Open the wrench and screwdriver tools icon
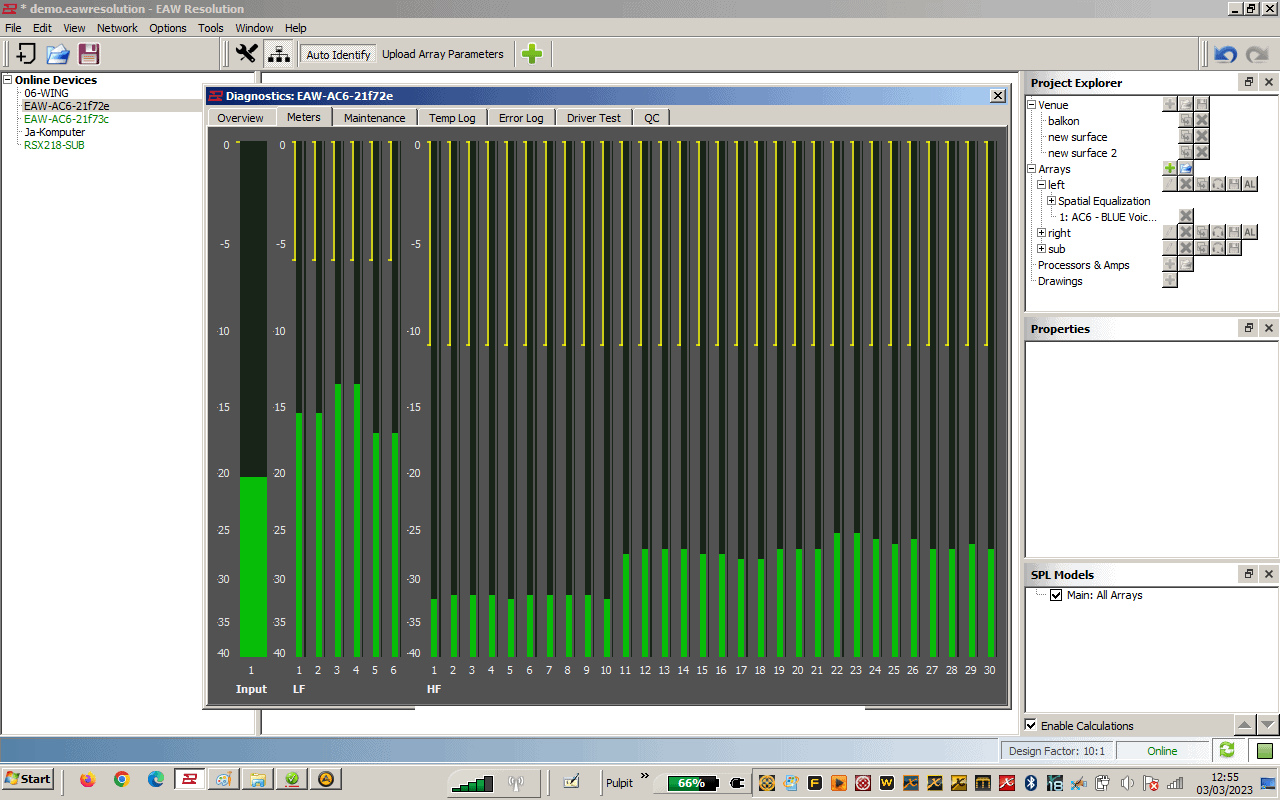The height and width of the screenshot is (800, 1280). pyautogui.click(x=246, y=54)
